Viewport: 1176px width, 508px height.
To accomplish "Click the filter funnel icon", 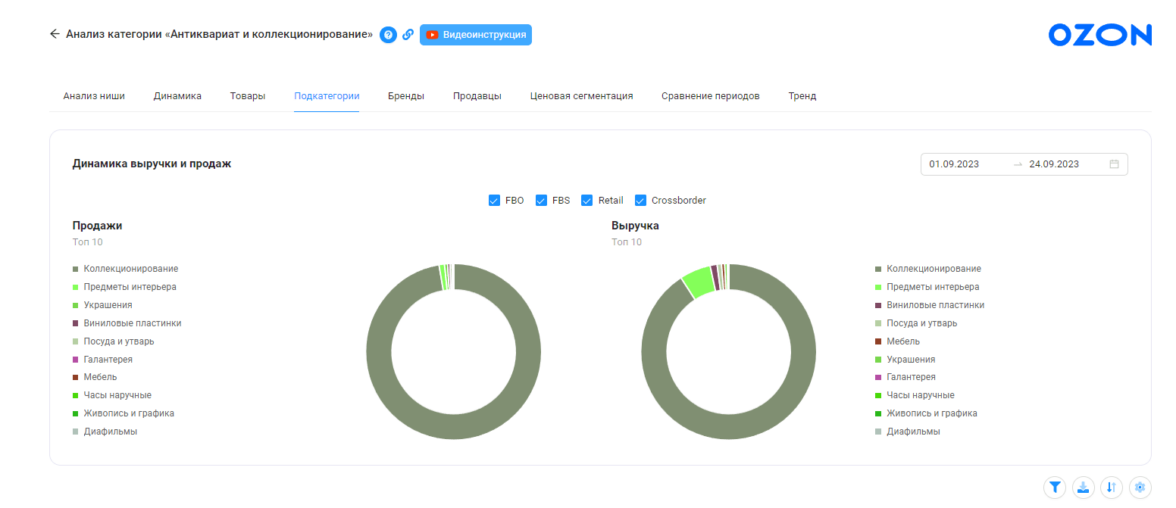I will coord(1055,487).
